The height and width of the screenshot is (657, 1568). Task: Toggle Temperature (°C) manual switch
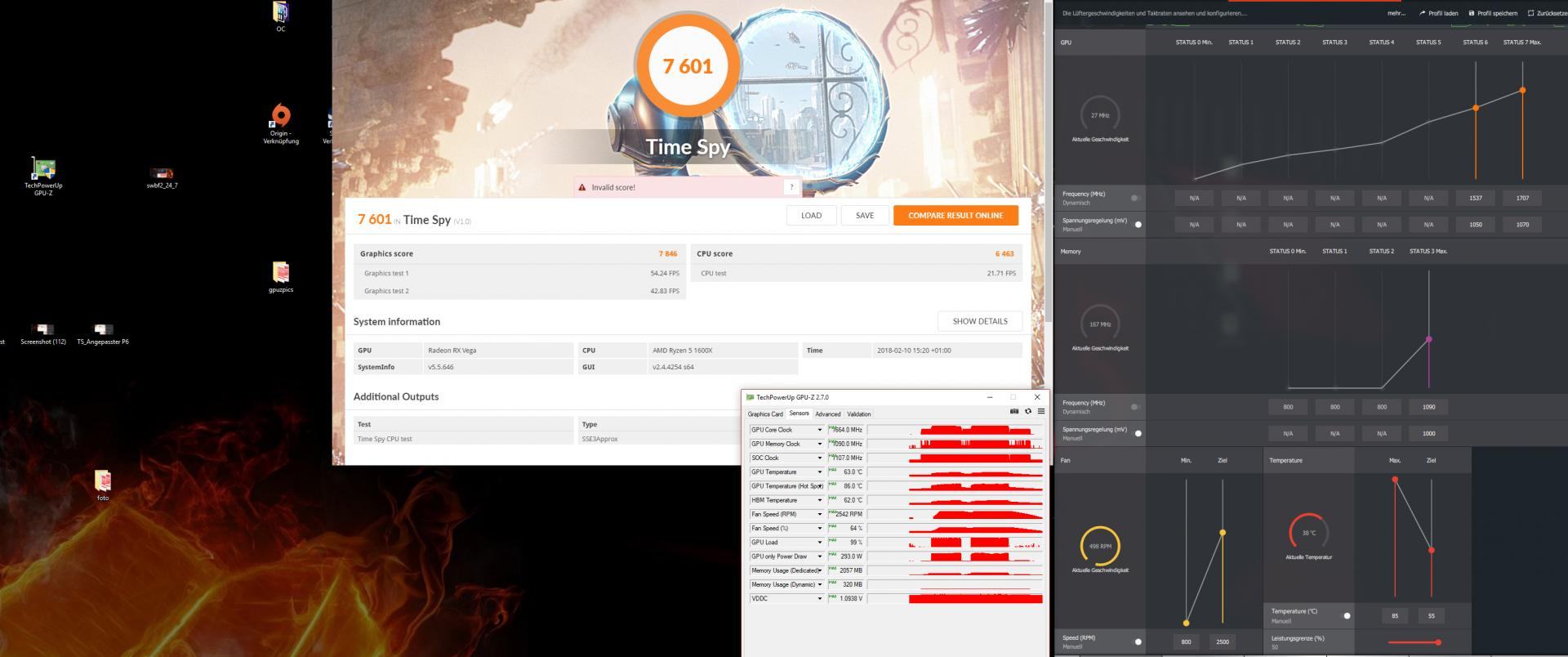point(1345,615)
